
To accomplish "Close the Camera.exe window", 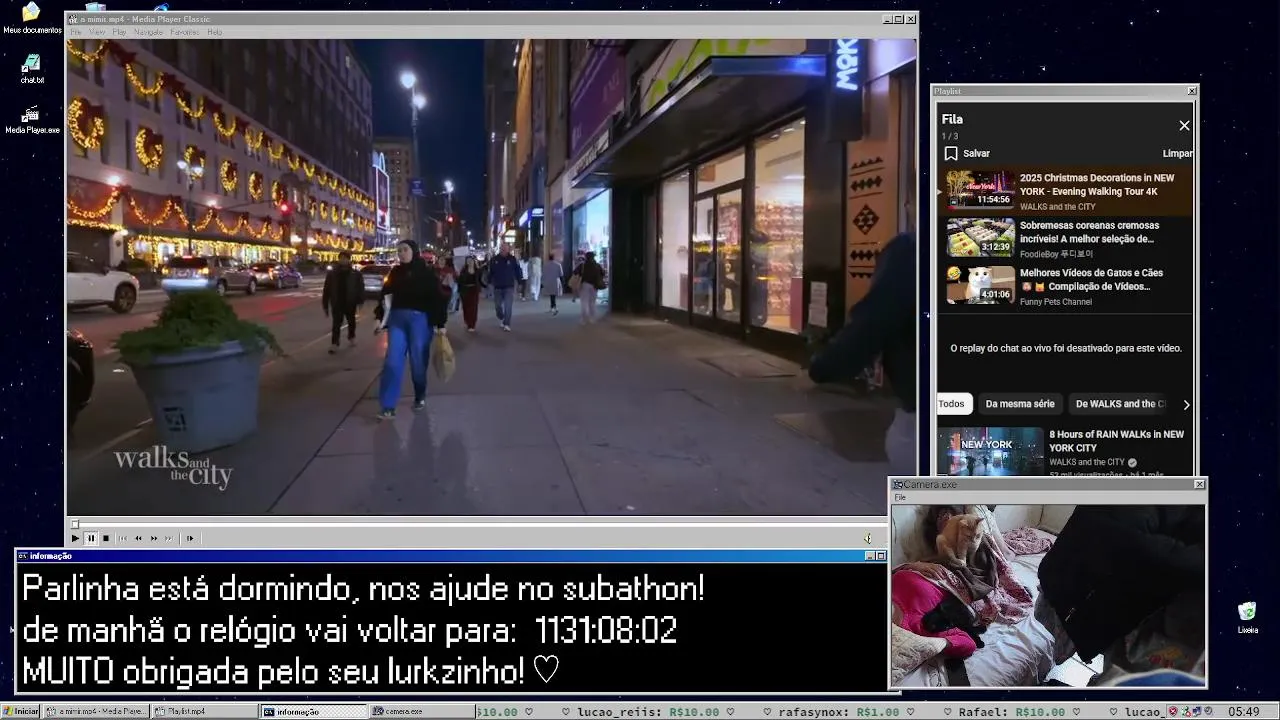I will click(x=1200, y=484).
